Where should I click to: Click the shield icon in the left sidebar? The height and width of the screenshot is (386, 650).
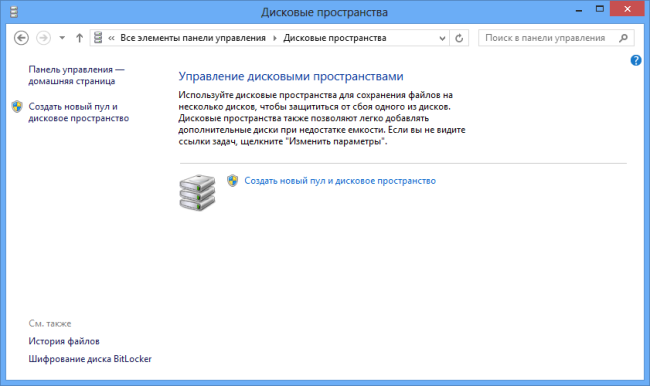click(x=17, y=107)
